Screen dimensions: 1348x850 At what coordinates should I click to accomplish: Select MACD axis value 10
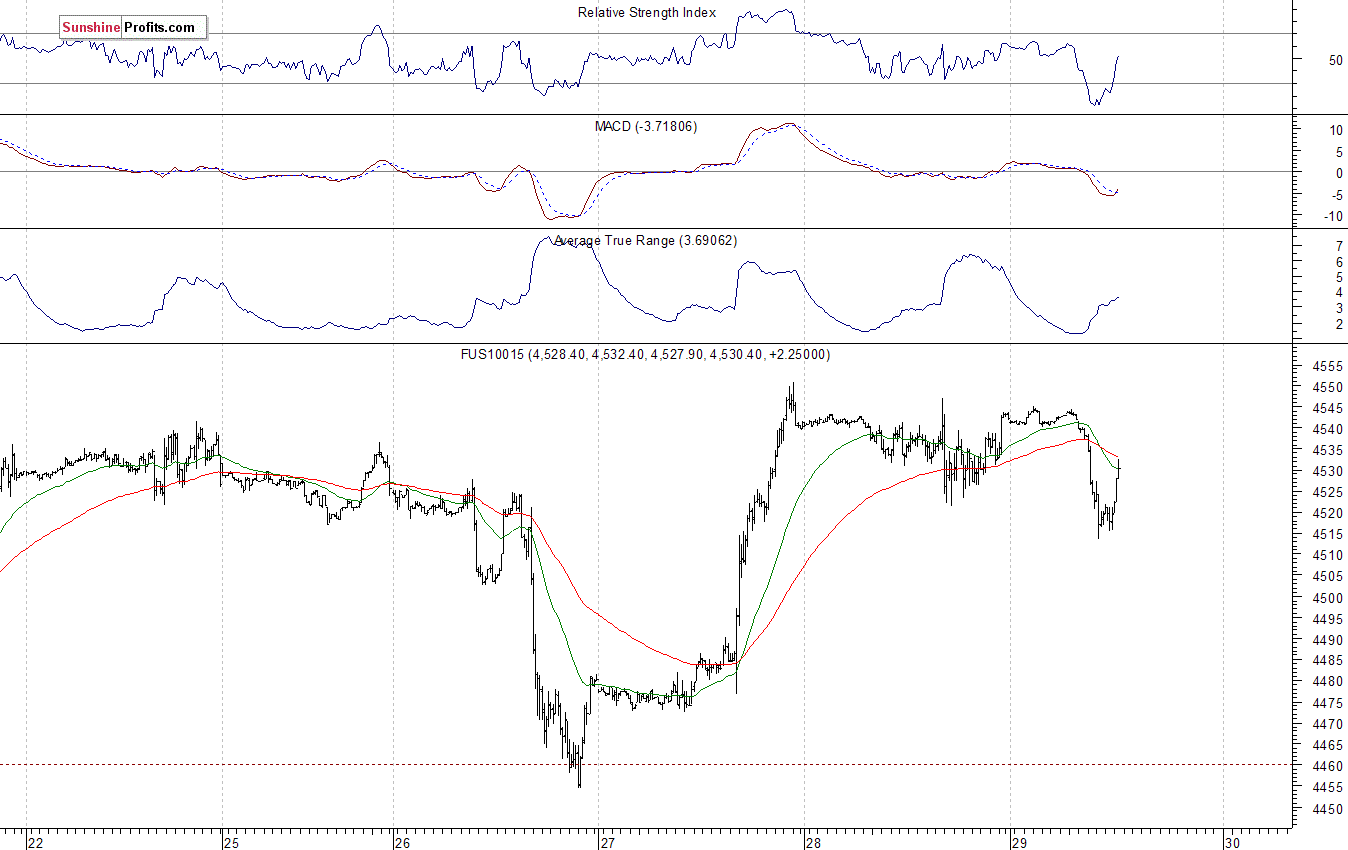click(1335, 131)
